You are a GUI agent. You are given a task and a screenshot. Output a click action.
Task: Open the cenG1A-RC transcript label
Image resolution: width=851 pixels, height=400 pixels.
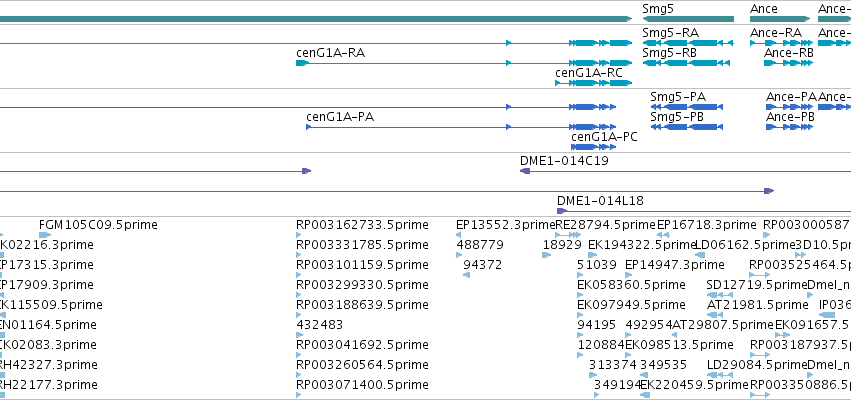pos(589,73)
